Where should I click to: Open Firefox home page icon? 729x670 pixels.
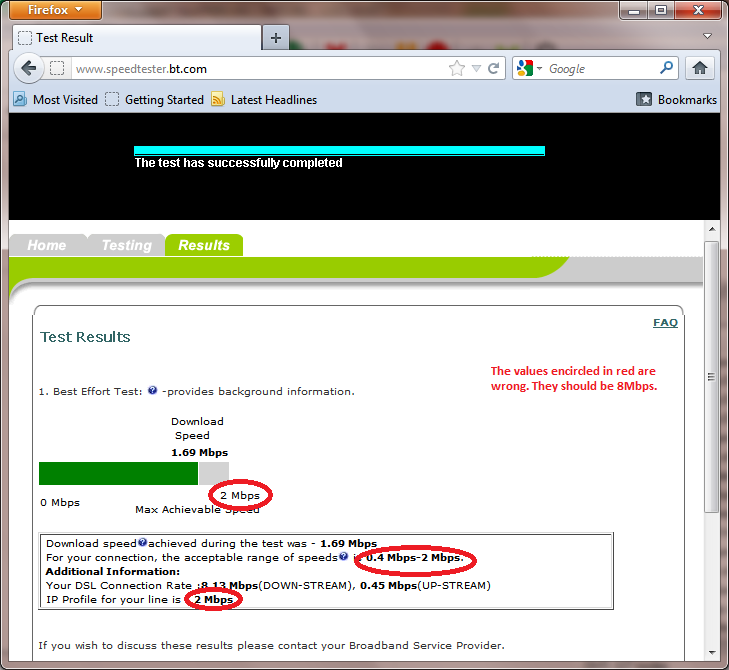tap(700, 68)
